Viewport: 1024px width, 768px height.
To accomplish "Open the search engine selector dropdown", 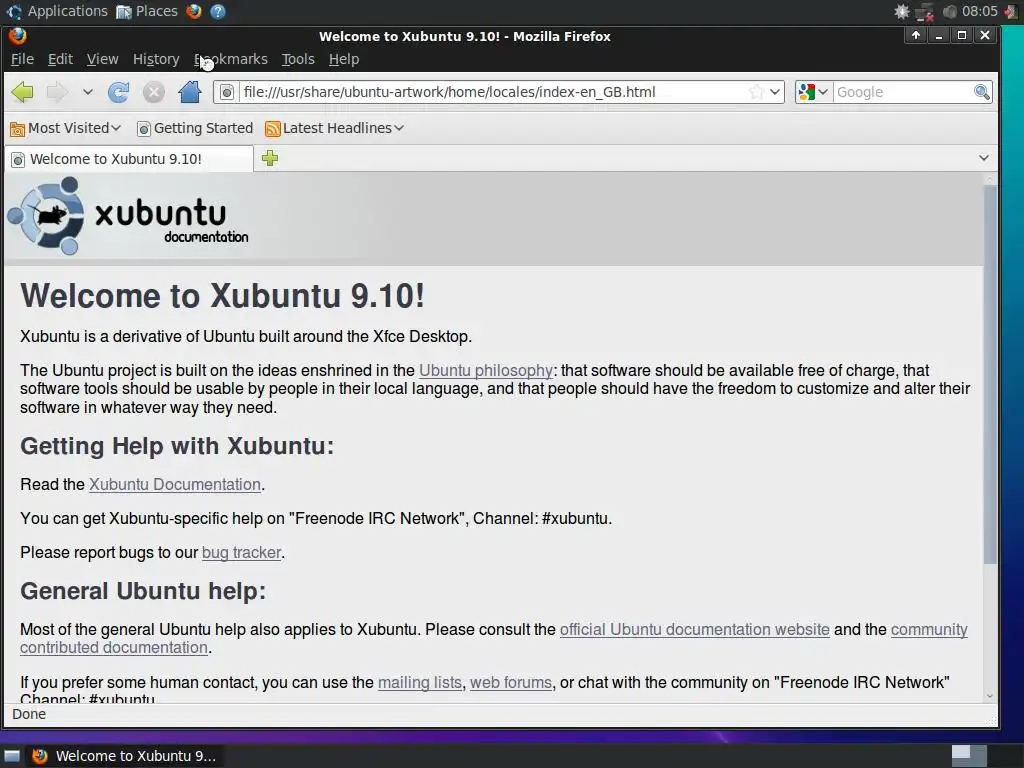I will (x=813, y=92).
